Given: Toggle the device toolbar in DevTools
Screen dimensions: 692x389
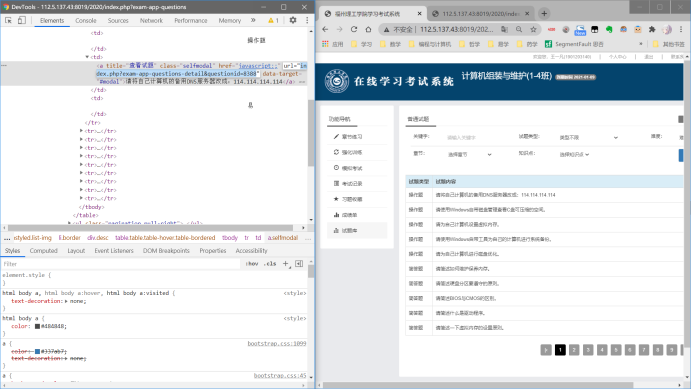Looking at the screenshot, I should click(x=22, y=20).
